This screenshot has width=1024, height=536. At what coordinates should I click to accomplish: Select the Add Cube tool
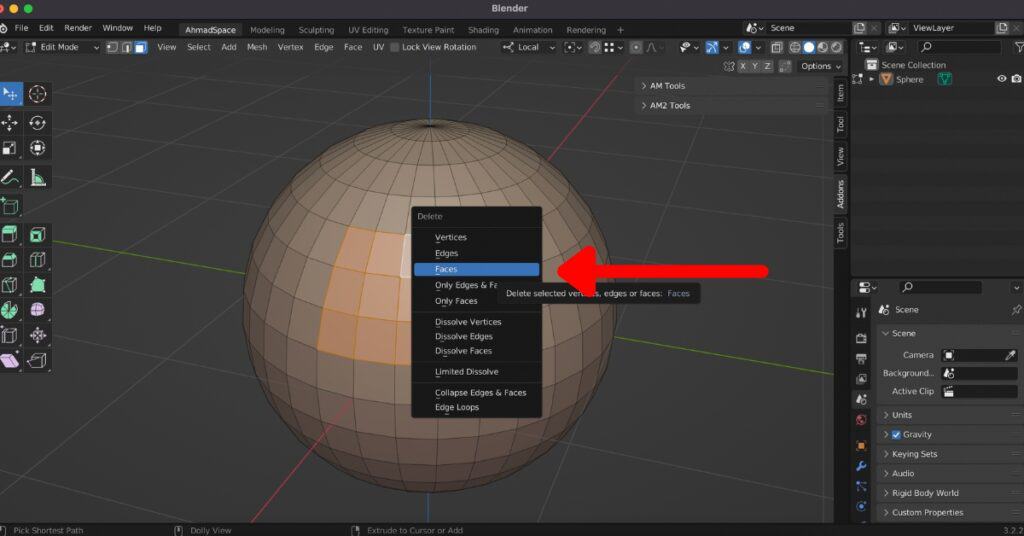coord(10,206)
